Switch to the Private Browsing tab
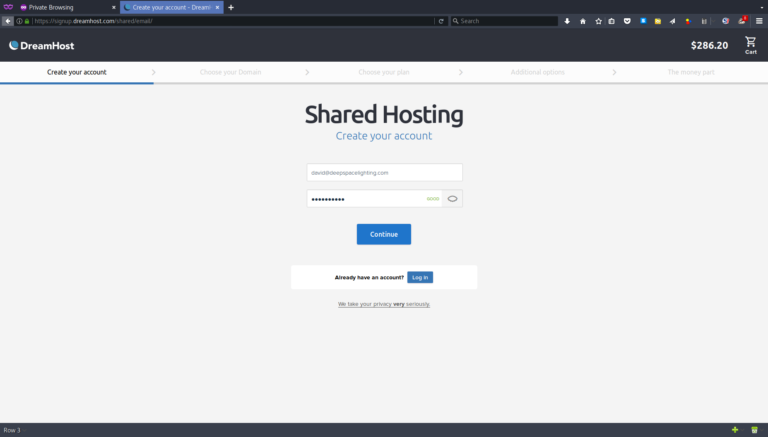768x437 pixels. pos(68,7)
